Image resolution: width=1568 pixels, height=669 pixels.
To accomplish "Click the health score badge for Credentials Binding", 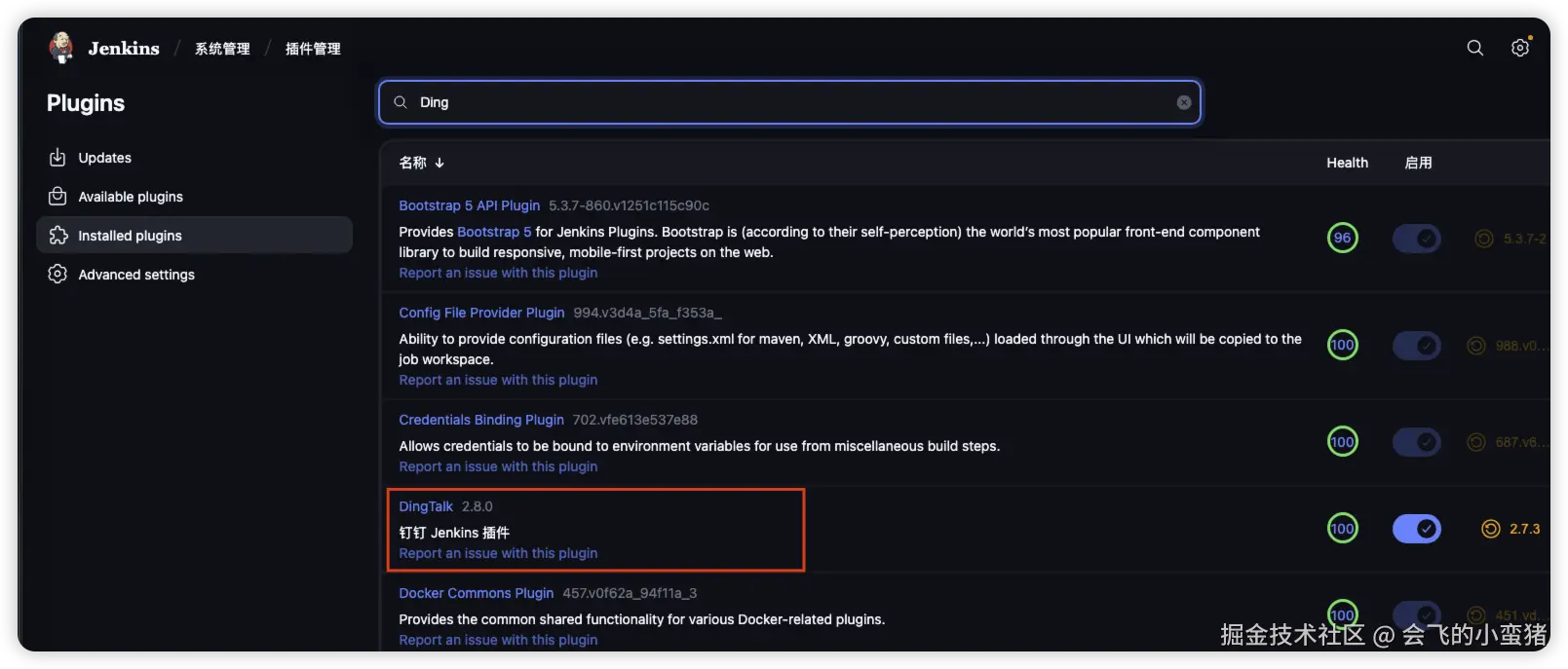I will click(1343, 442).
